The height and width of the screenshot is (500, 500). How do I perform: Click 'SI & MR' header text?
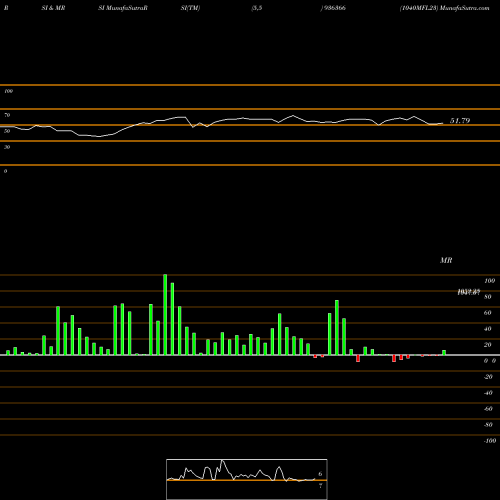tap(53, 8)
